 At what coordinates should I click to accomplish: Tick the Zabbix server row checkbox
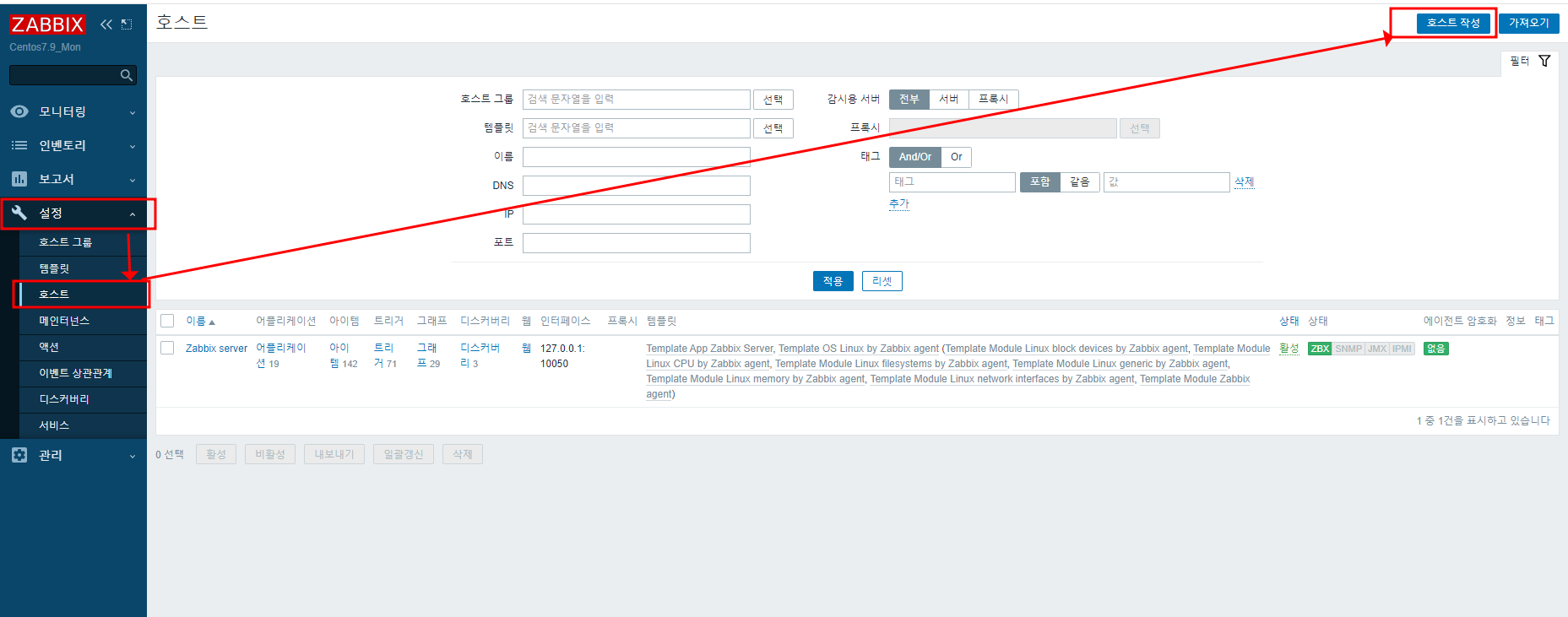click(167, 348)
